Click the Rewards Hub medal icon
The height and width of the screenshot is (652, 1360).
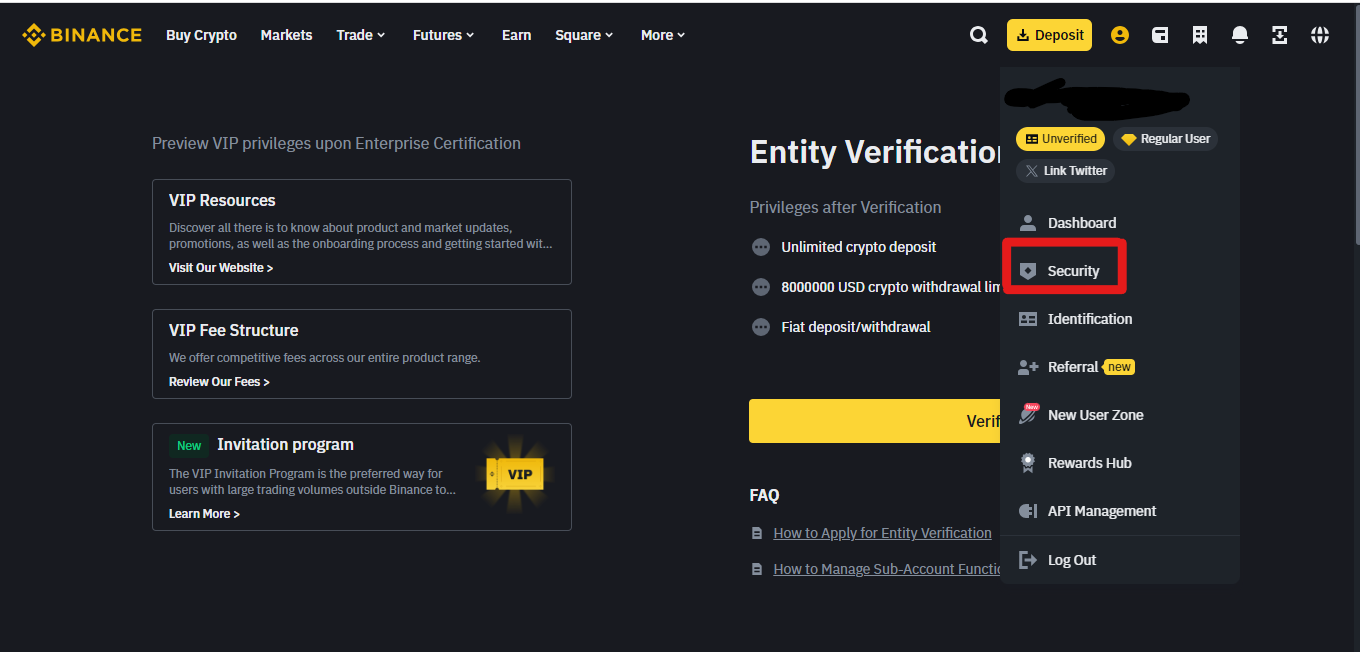click(x=1027, y=463)
